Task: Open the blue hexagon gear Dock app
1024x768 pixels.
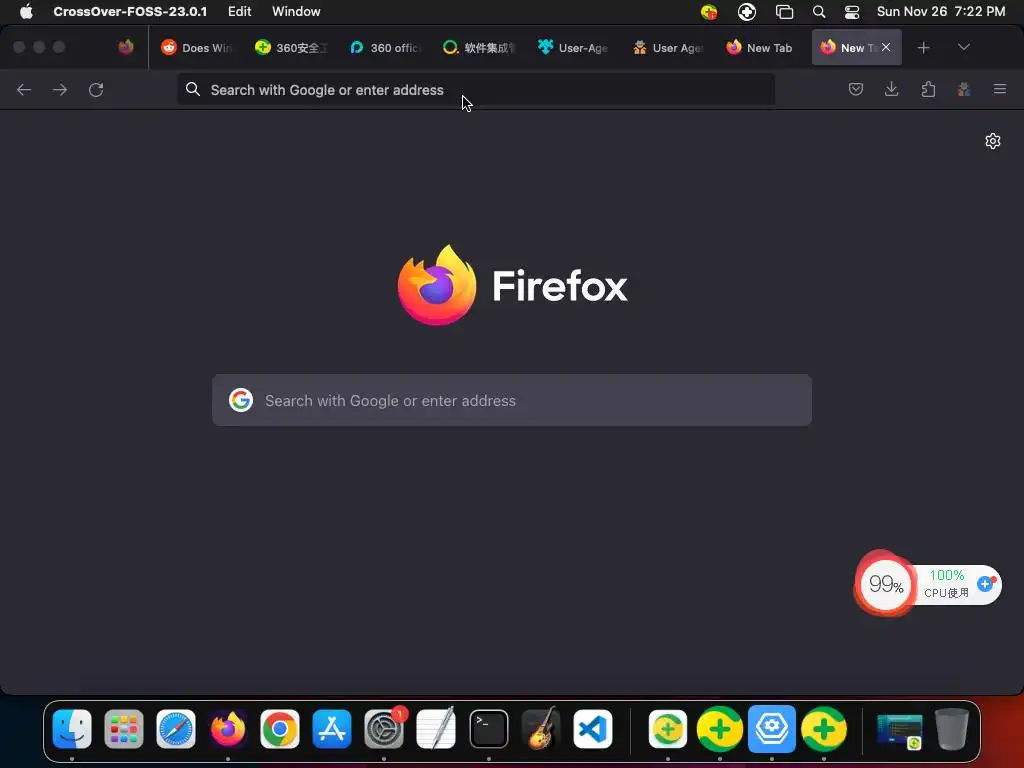Action: click(772, 728)
